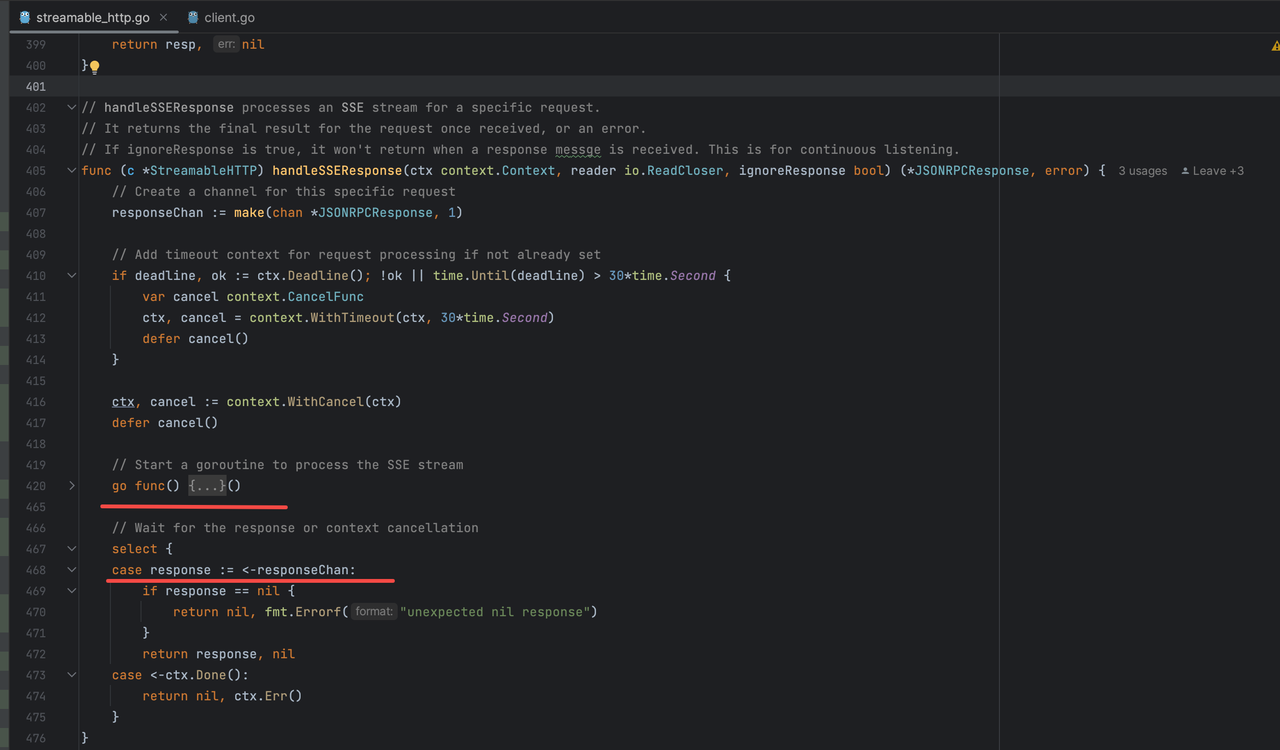Click the Go file icon on client.go tab
Image resolution: width=1280 pixels, height=750 pixels.
click(192, 17)
